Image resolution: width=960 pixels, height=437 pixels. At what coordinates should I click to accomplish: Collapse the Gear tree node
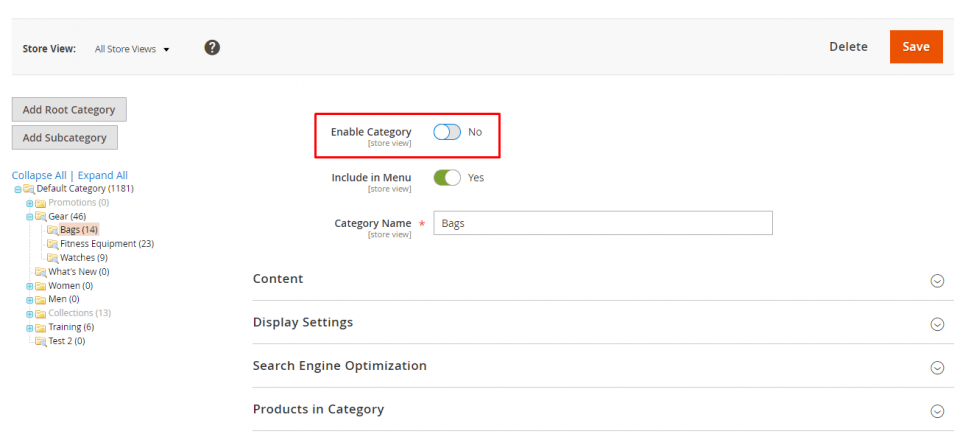pyautogui.click(x=29, y=217)
